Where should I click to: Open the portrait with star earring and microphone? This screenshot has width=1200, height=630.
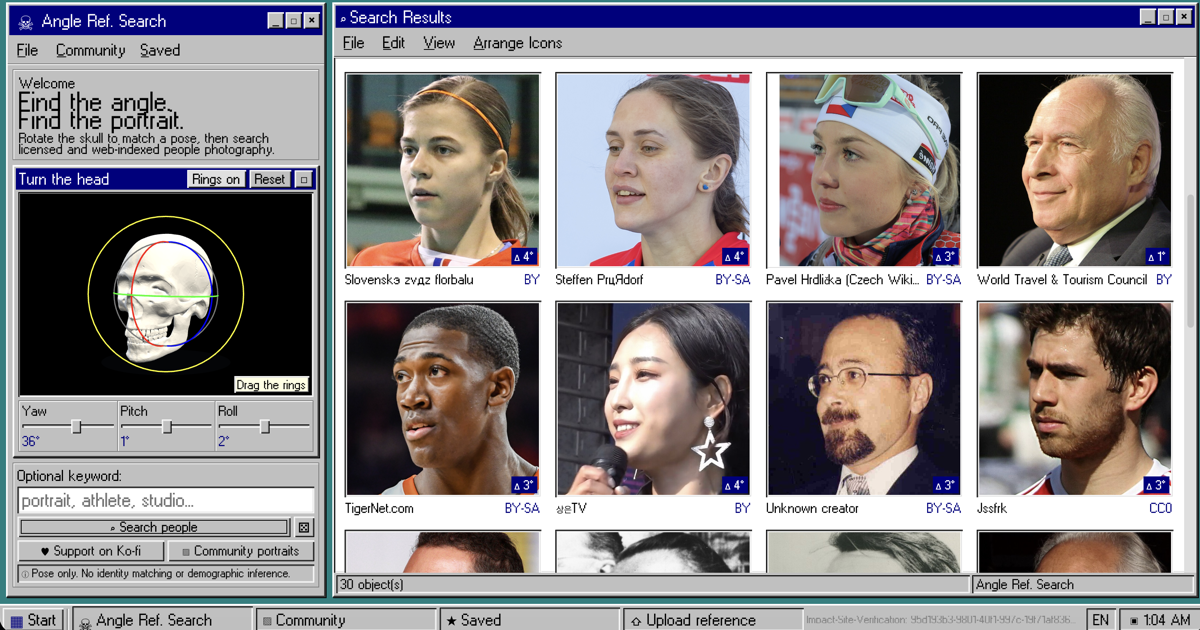point(653,399)
